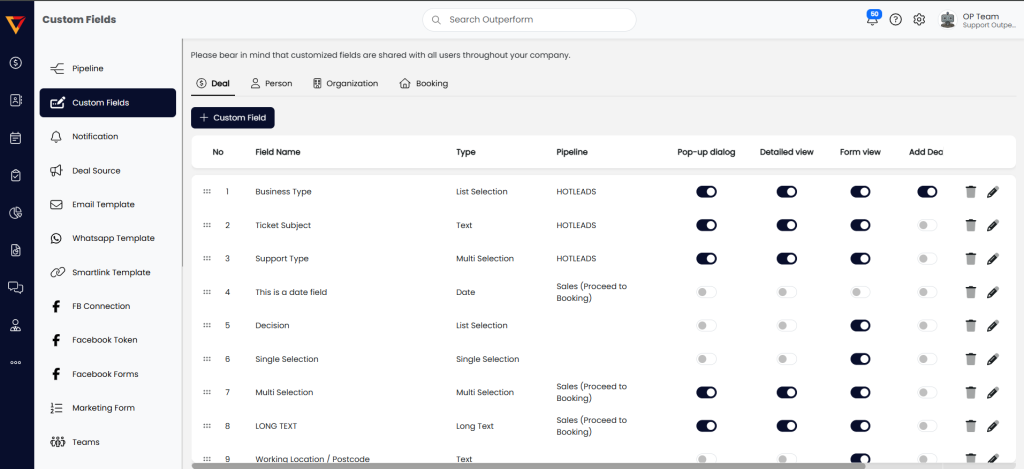Expand the three dots more menu in left rail
The height and width of the screenshot is (469, 1024).
tap(15, 362)
